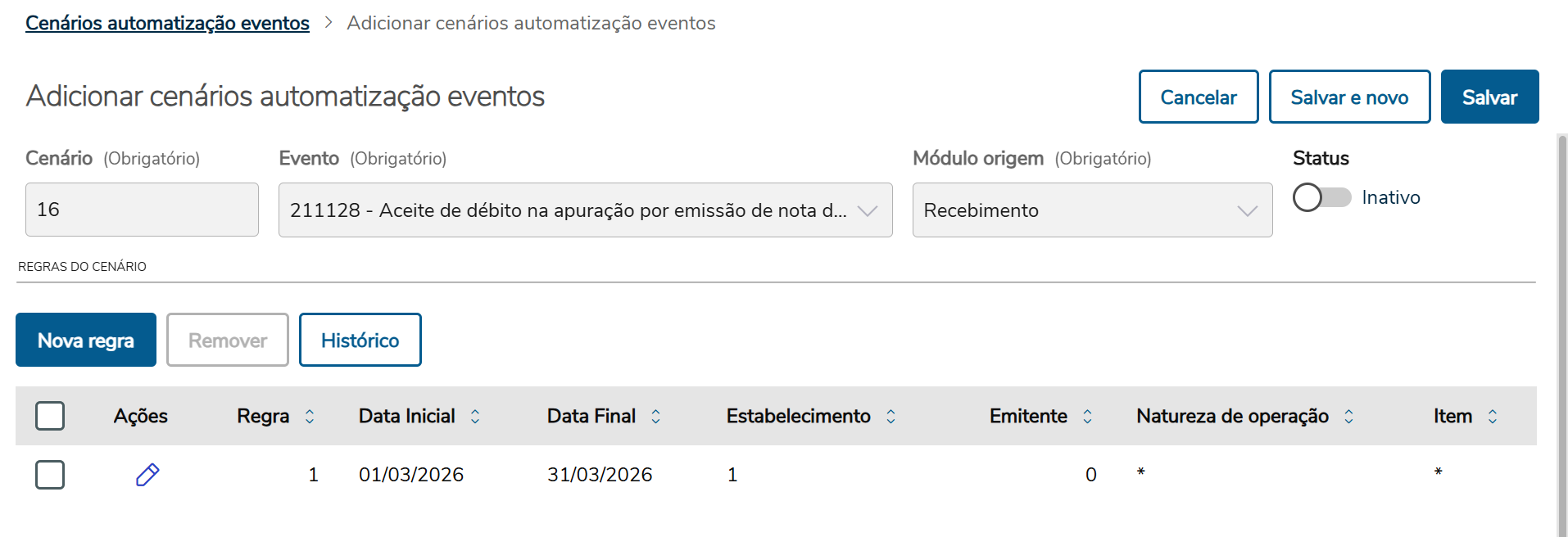Sort the Estabelecimento column
The height and width of the screenshot is (537, 1568).
pos(891,416)
